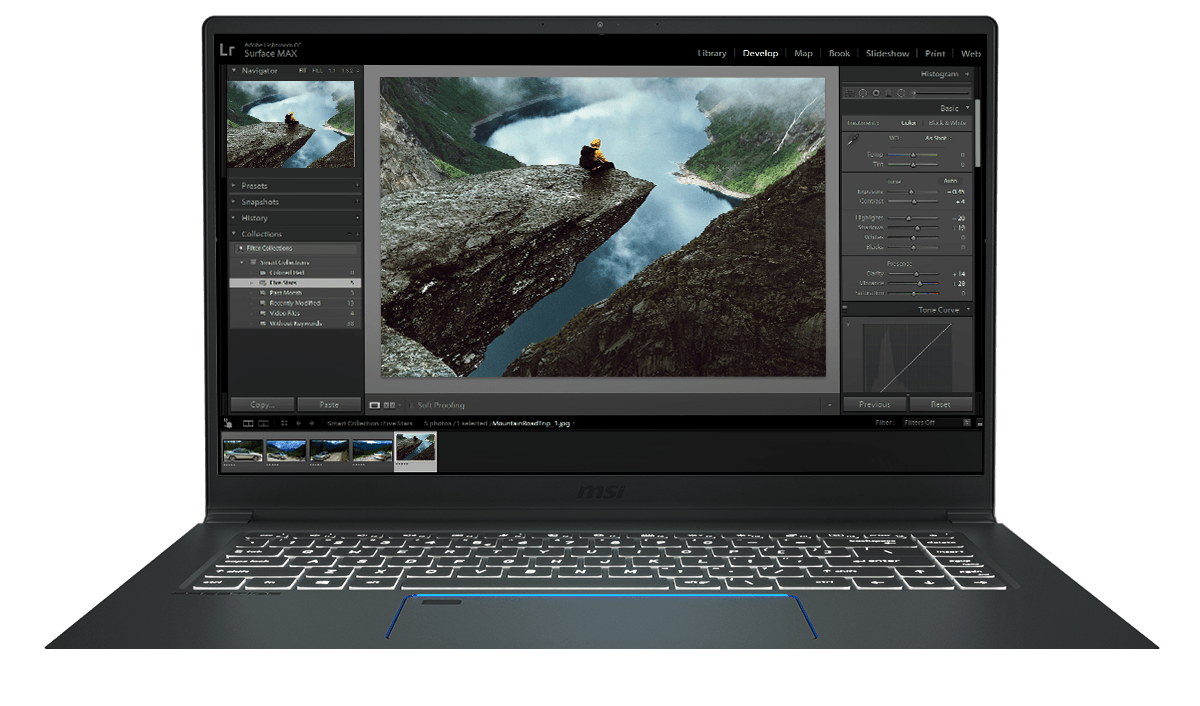Set treatment to Color
Screen dimensions: 1200x706
coord(908,123)
